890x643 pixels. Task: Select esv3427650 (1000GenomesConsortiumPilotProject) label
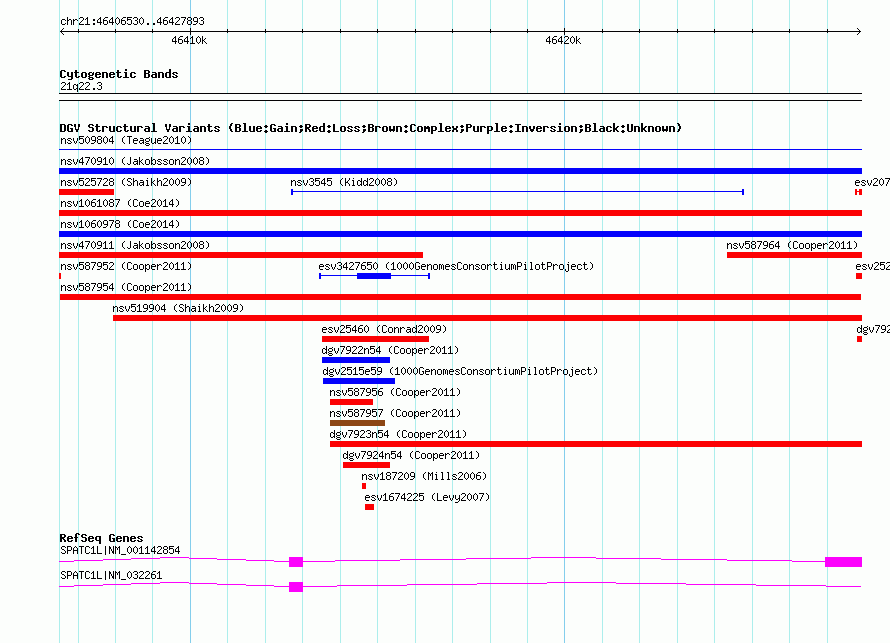456,266
